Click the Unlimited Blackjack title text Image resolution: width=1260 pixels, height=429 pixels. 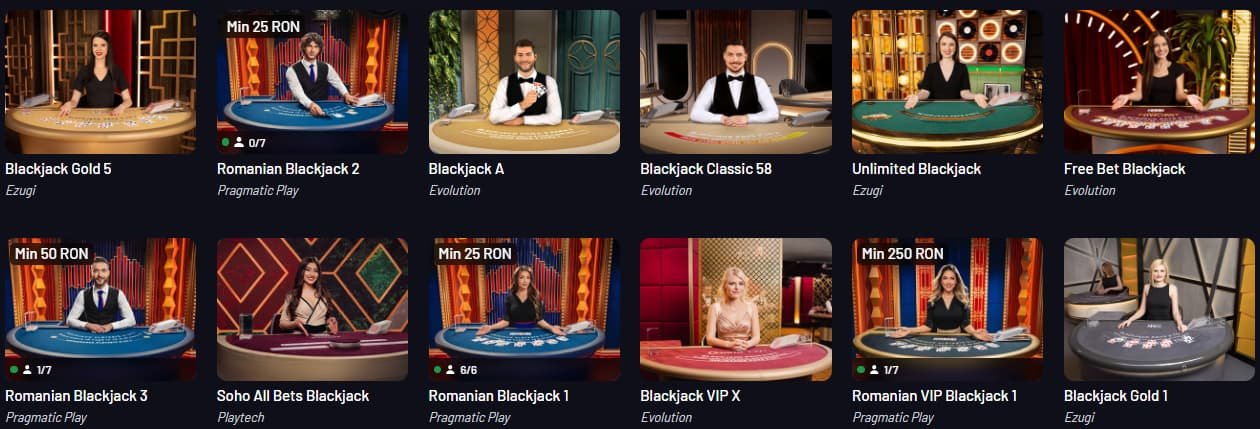point(917,169)
